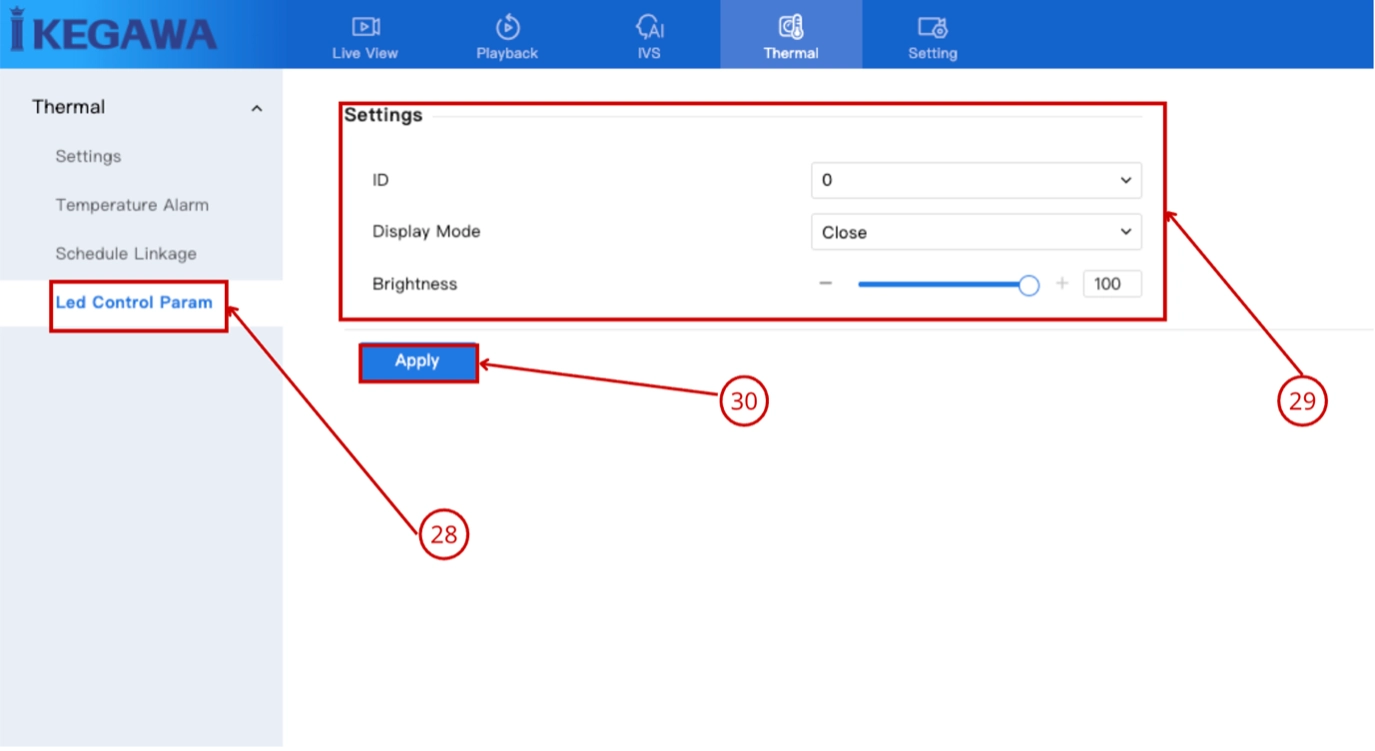Collapse the Thermal sidebar section chevron
1375x751 pixels.
(x=256, y=108)
